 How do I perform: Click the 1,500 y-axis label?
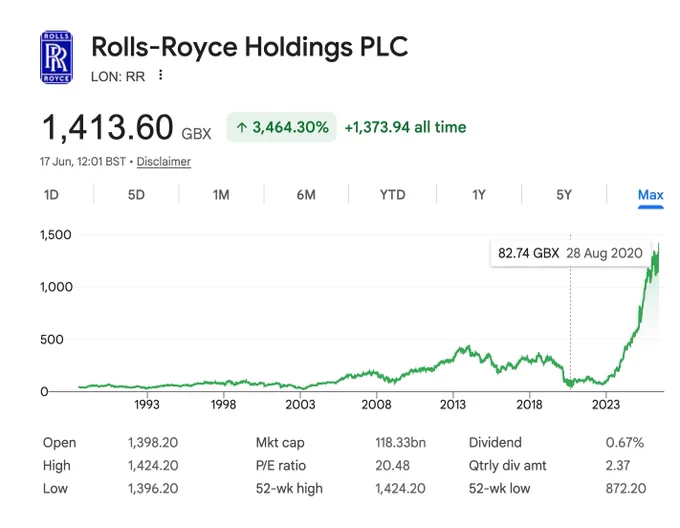[56, 235]
